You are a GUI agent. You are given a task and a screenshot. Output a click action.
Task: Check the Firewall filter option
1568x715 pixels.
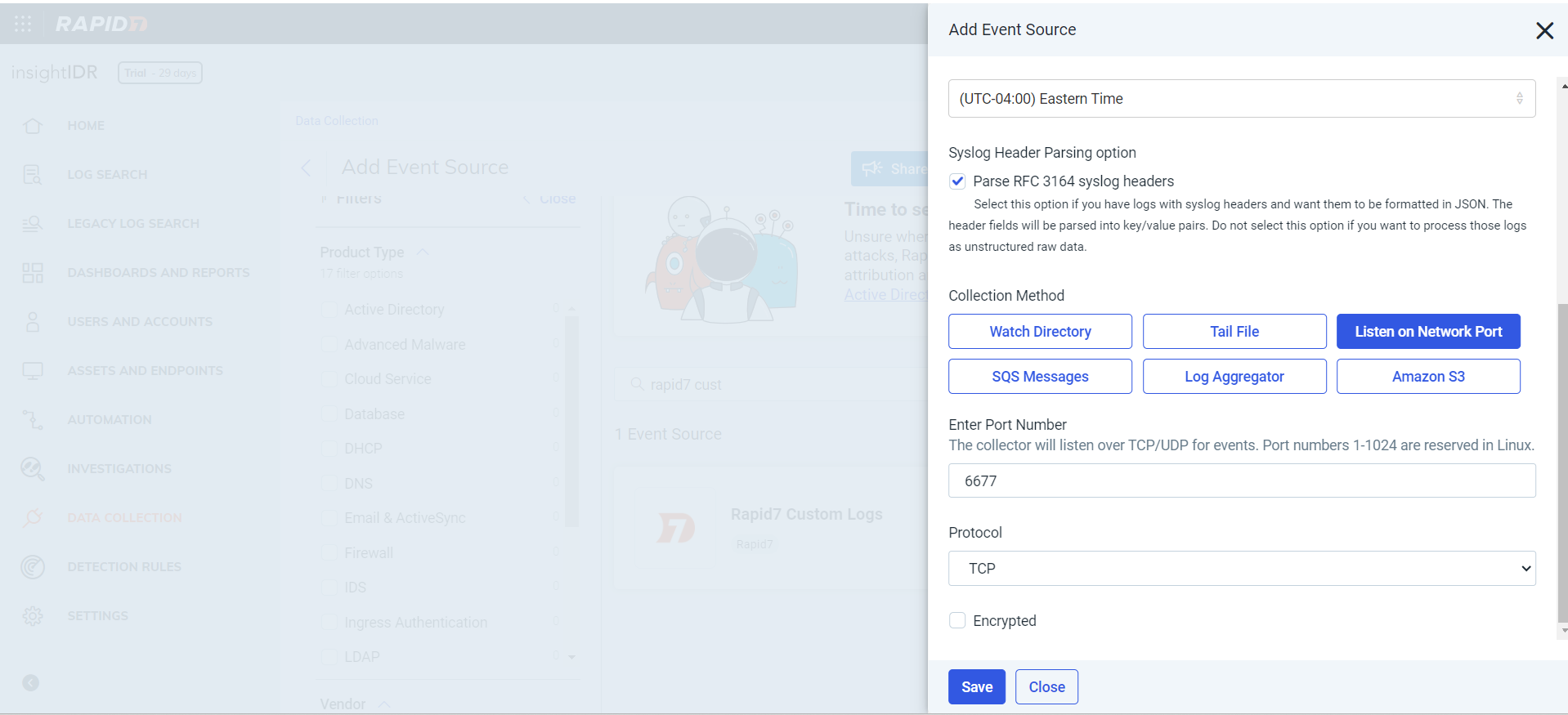(x=329, y=553)
